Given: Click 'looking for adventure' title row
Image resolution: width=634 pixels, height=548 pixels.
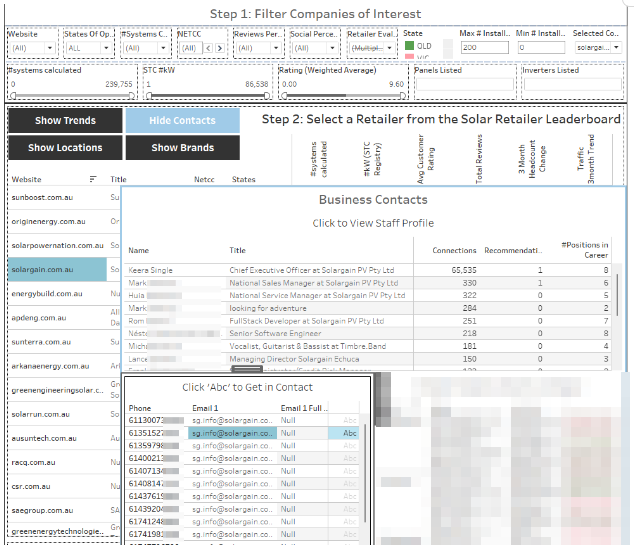Looking at the screenshot, I should [x=268, y=308].
